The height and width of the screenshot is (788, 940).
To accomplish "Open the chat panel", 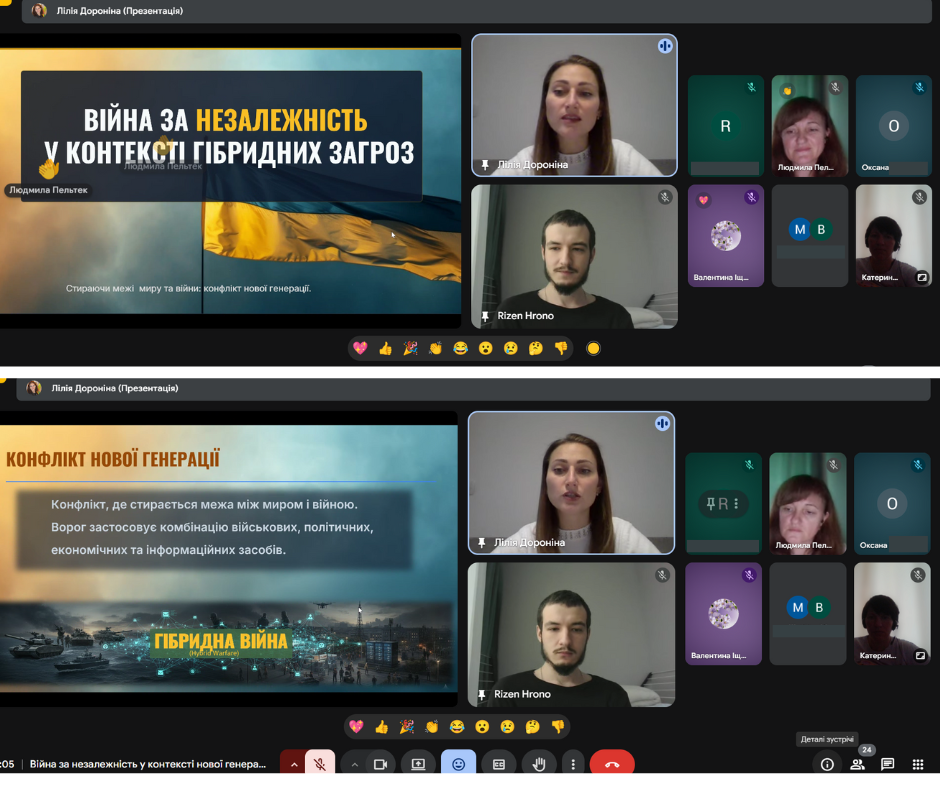I will (x=887, y=764).
